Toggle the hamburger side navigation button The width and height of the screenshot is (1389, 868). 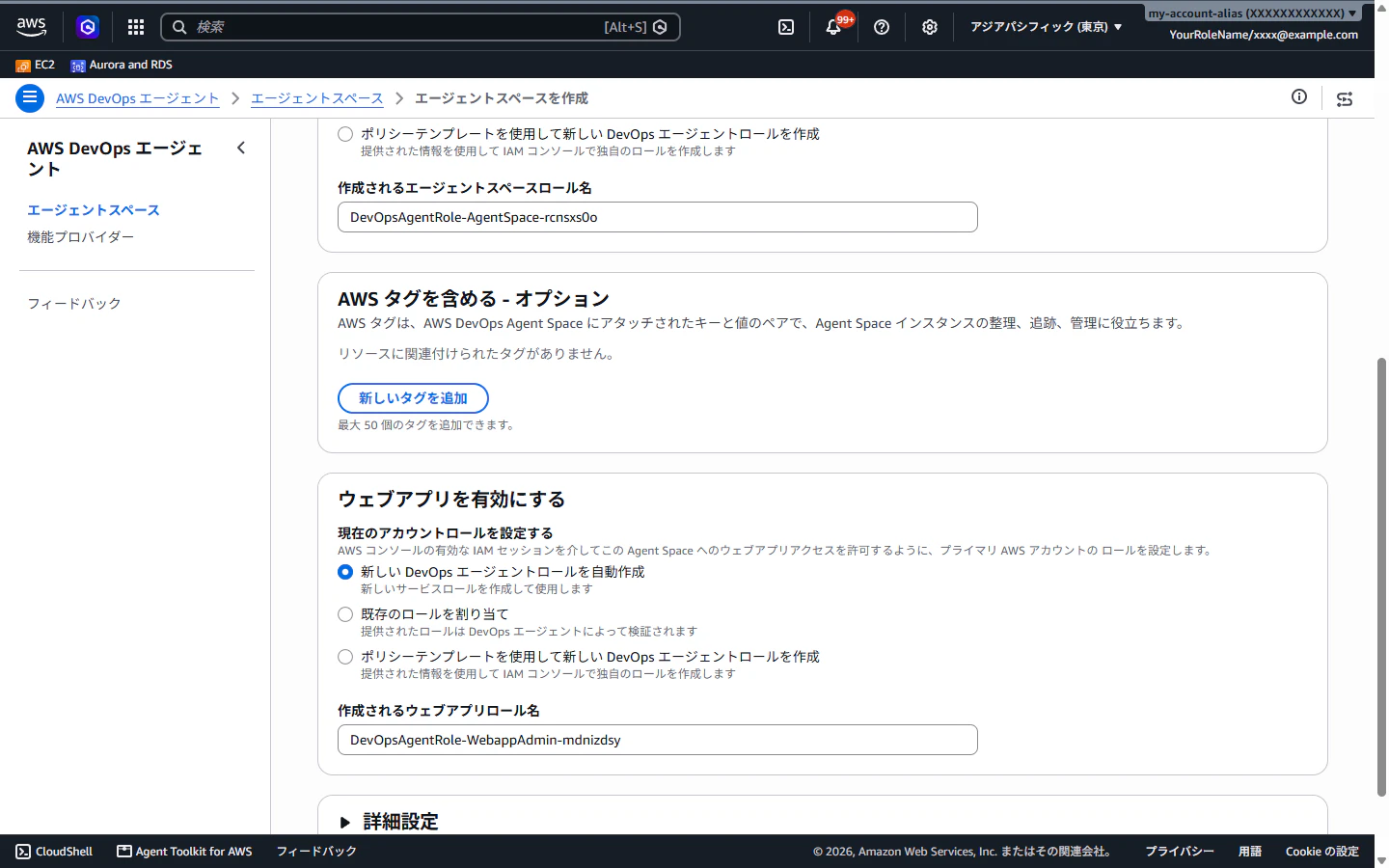pos(30,97)
